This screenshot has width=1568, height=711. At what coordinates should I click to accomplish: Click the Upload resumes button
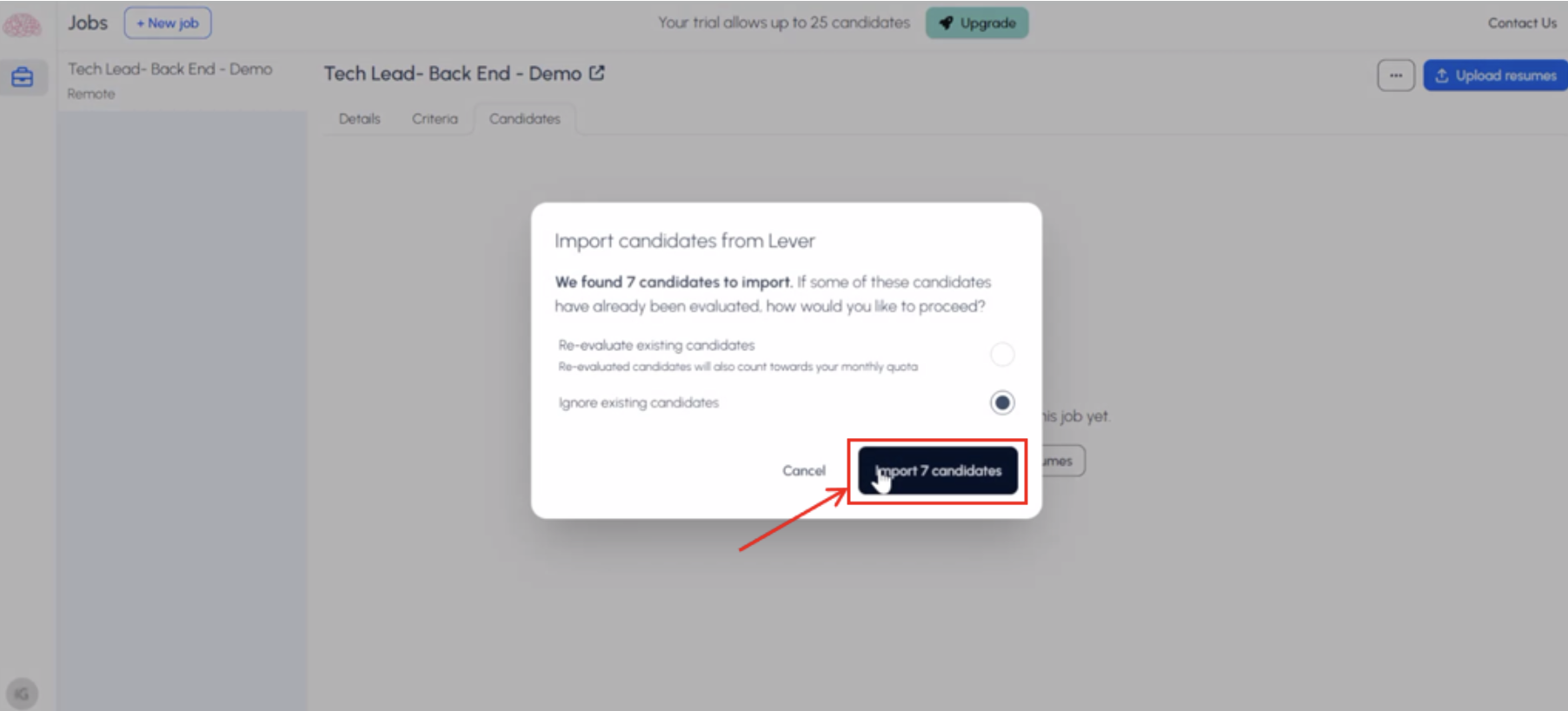tap(1495, 76)
